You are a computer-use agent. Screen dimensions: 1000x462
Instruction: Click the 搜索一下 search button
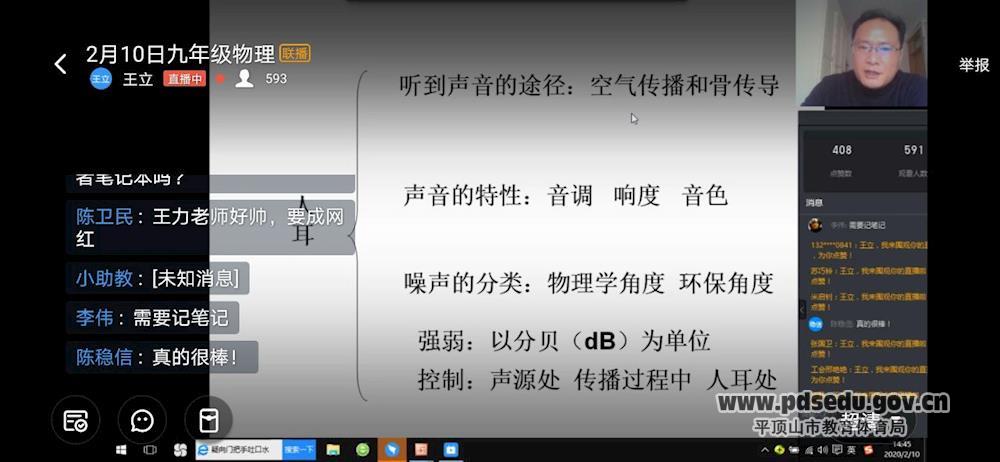tap(299, 450)
